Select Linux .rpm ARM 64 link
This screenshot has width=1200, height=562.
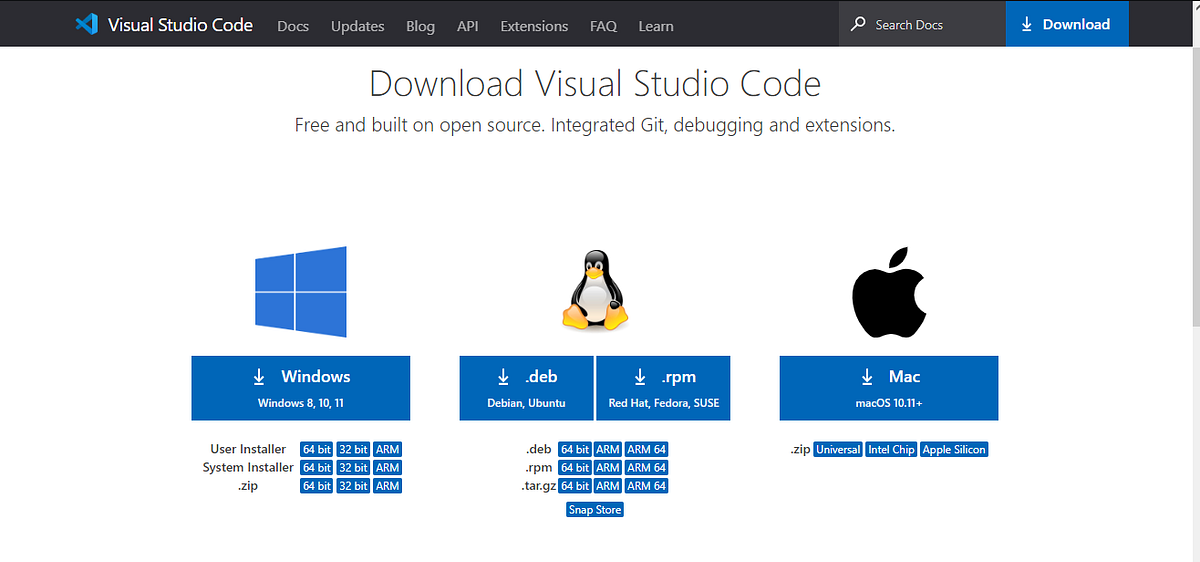pyautogui.click(x=647, y=468)
